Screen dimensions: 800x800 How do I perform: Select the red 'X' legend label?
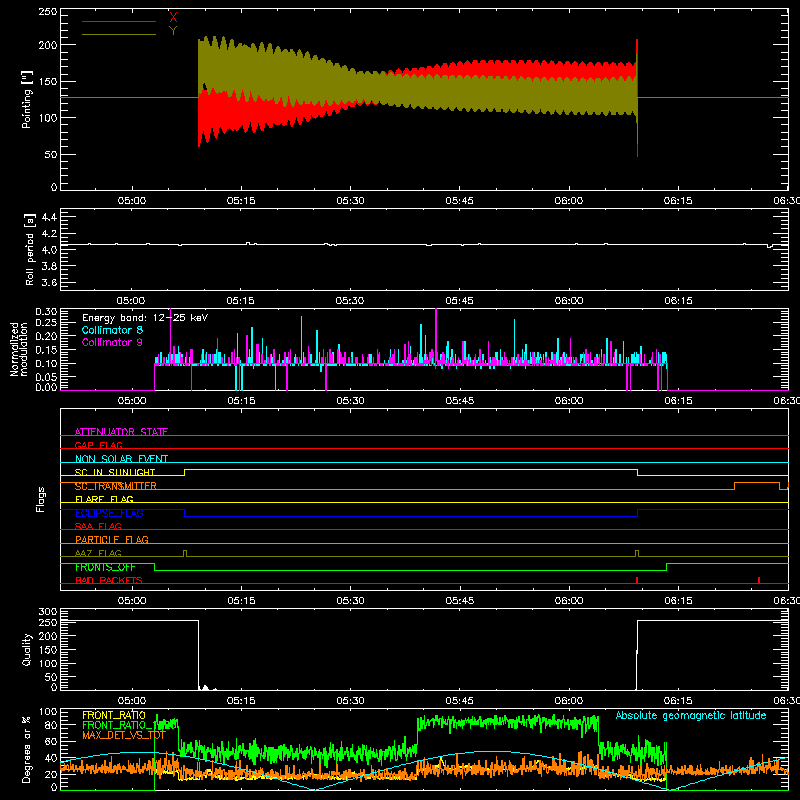coord(173,18)
